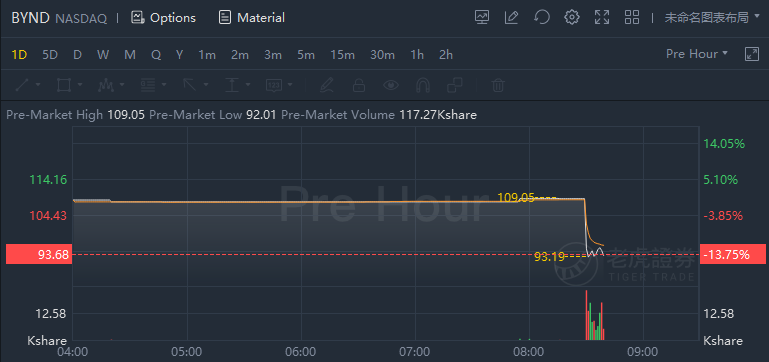Open the chart grid layout icon
This screenshot has width=769, height=362.
632,18
